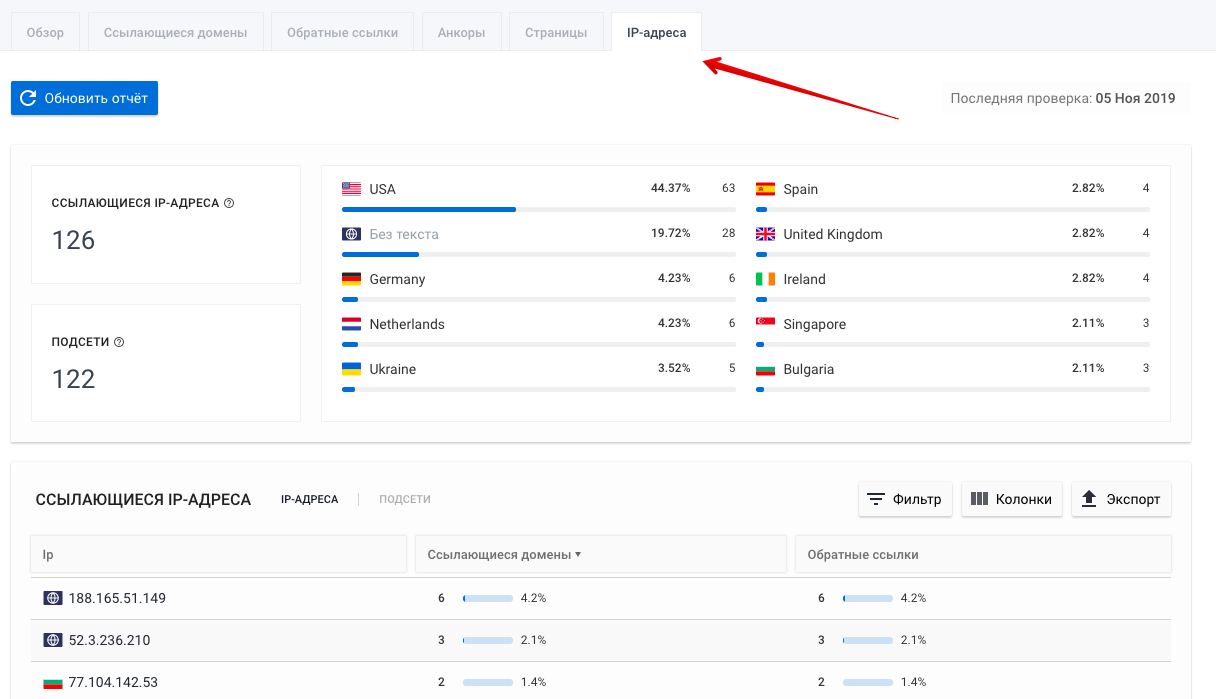
Task: Sort by Ссылающиеся домены column arrow
Action: point(578,555)
